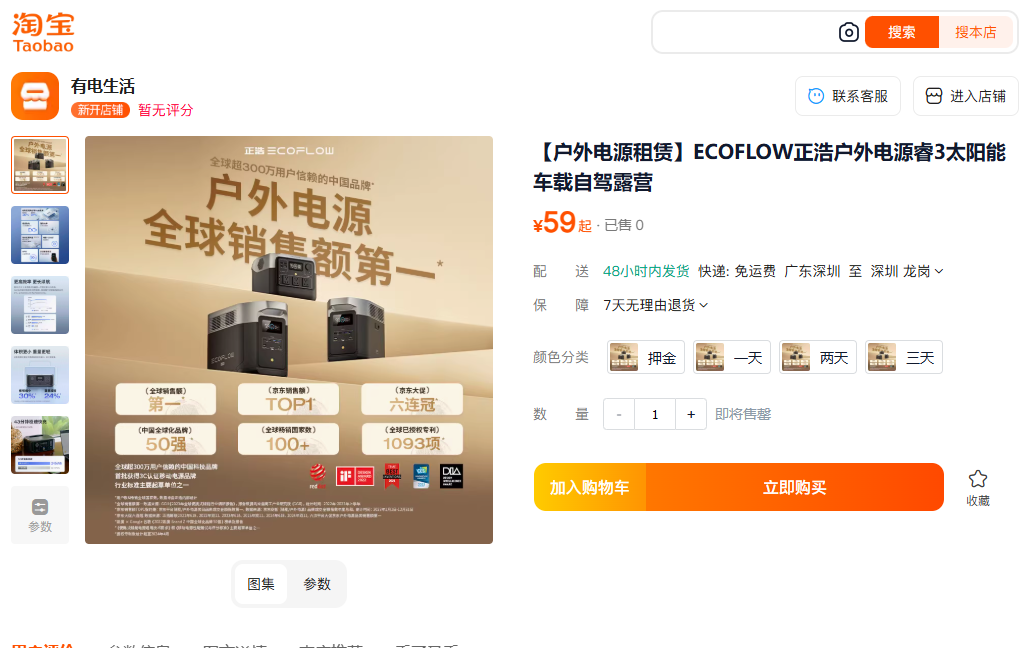Choose the 三天 rental option

coord(904,357)
